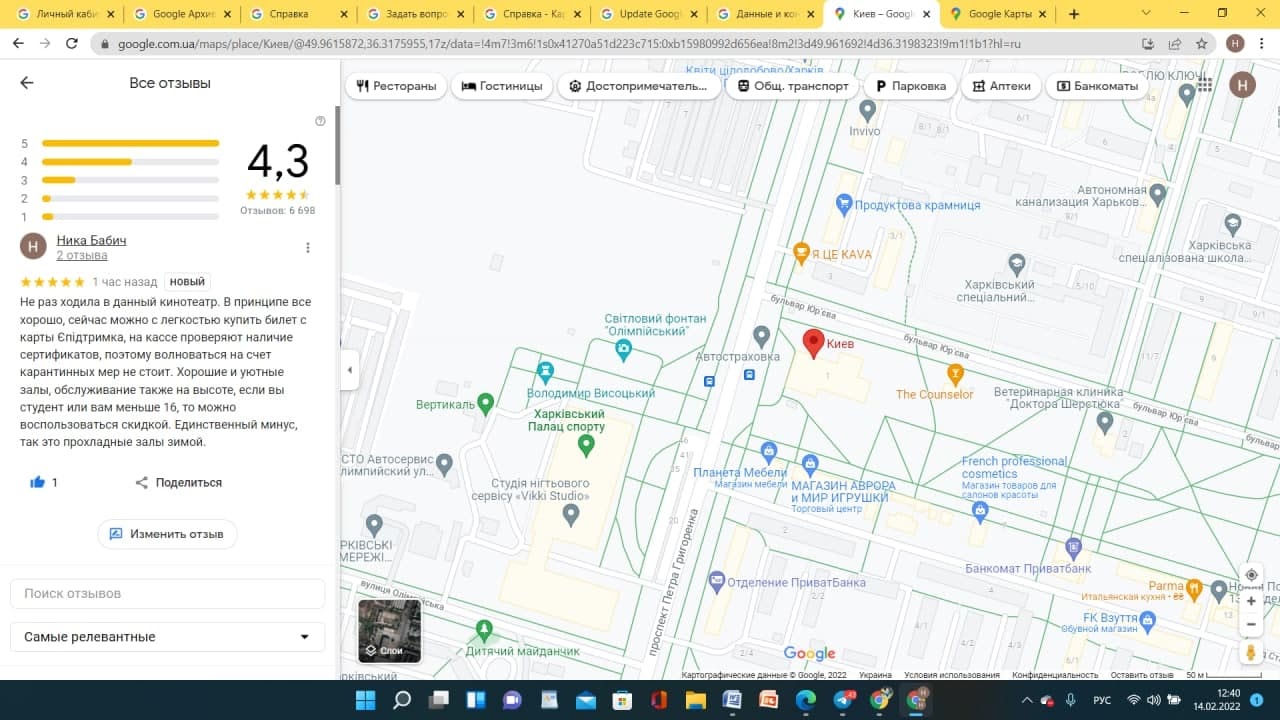This screenshot has width=1280, height=720.
Task: Open the Слои map layers thumbnail
Action: (x=390, y=630)
